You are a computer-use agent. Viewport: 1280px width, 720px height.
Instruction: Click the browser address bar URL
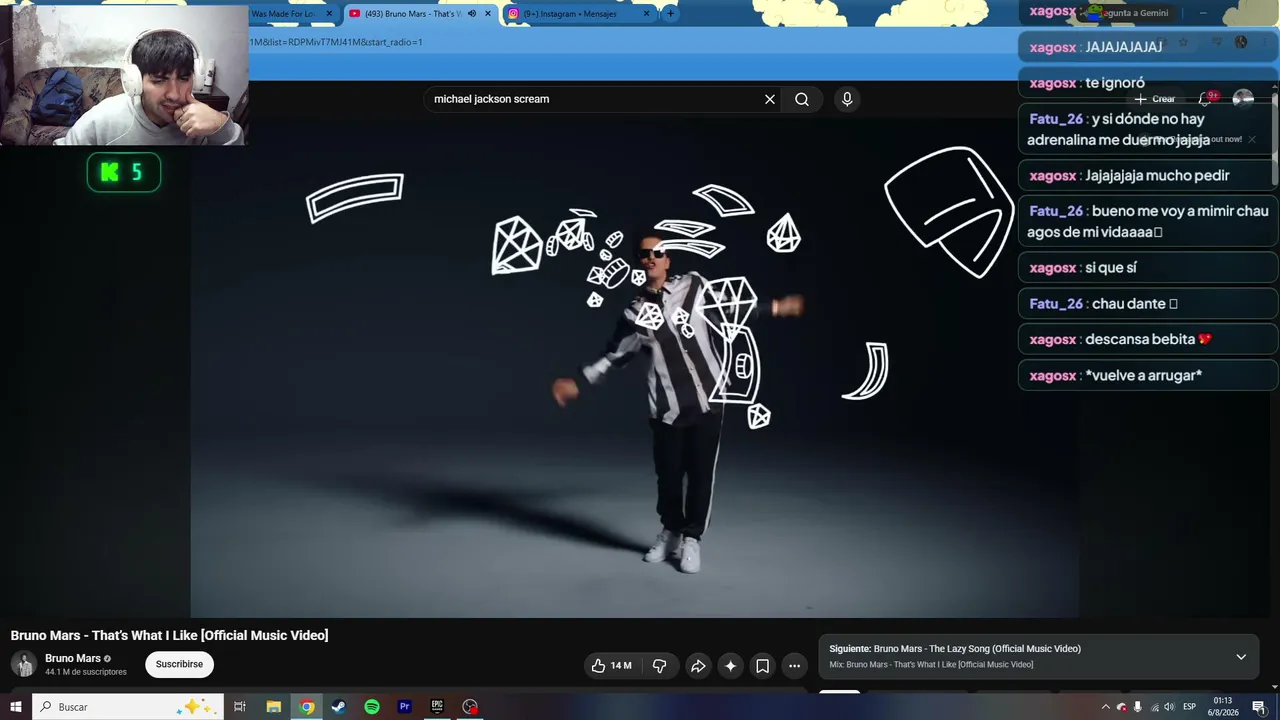tap(335, 42)
